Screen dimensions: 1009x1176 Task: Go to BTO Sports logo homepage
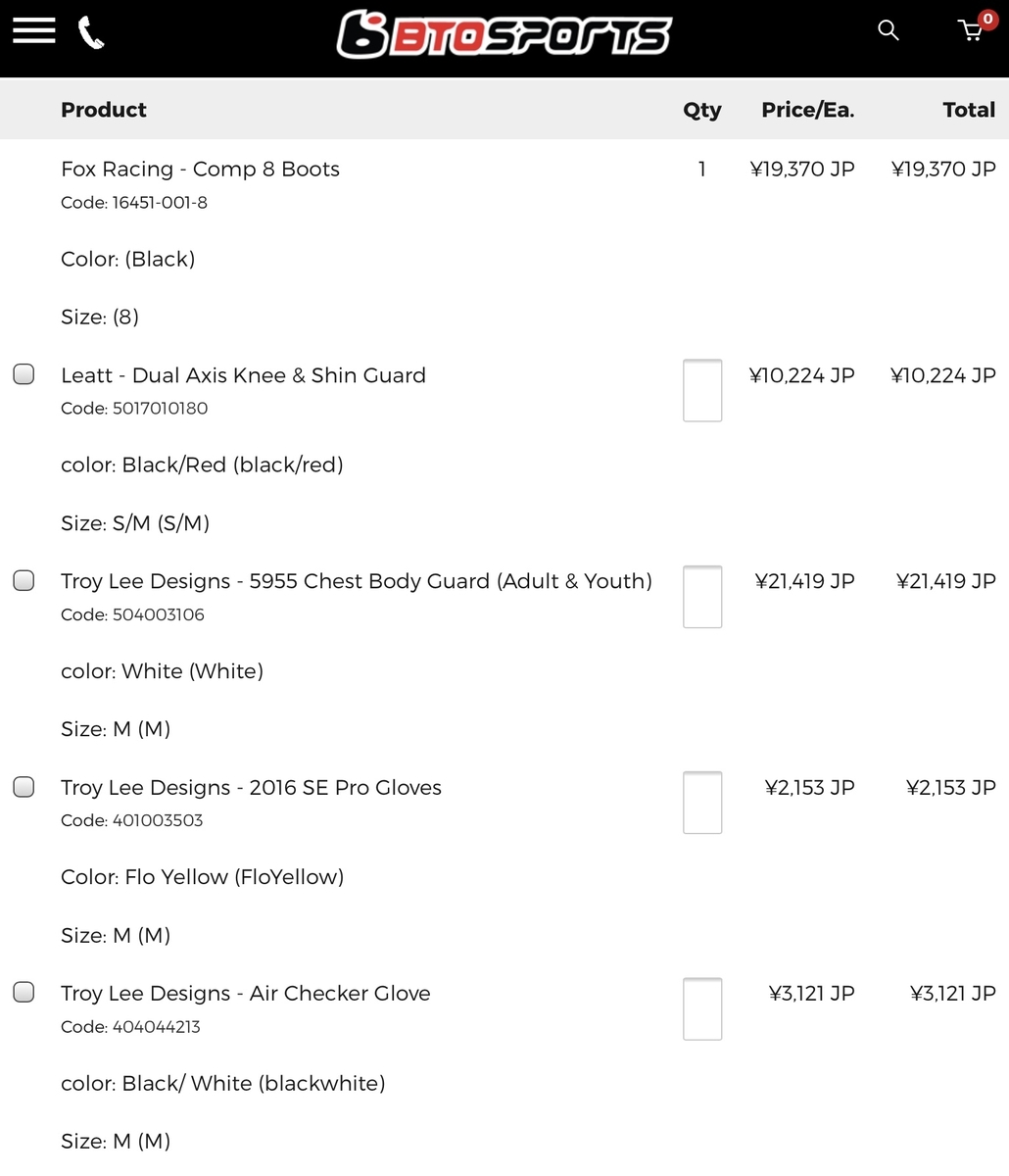pos(504,34)
